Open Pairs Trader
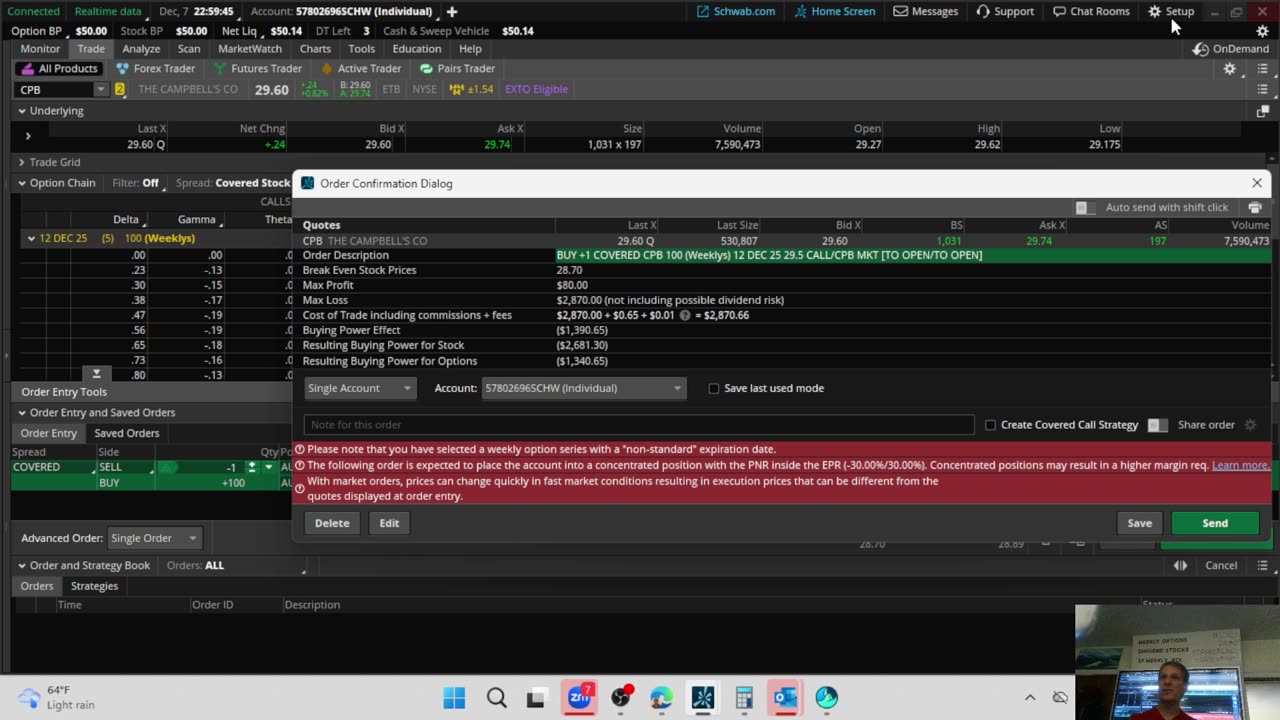The height and width of the screenshot is (720, 1280). [x=457, y=68]
